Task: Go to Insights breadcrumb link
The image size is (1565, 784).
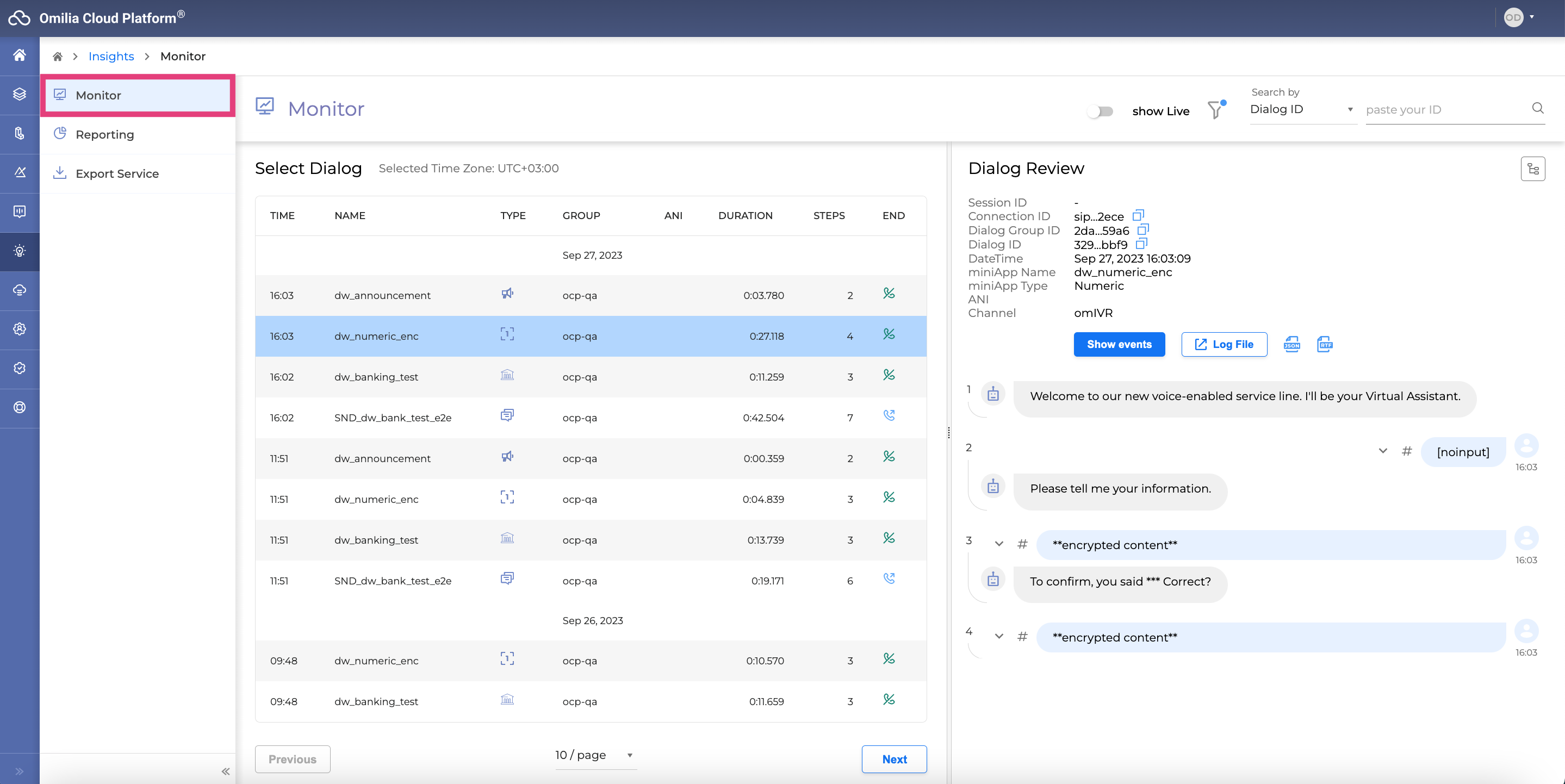Action: [111, 57]
